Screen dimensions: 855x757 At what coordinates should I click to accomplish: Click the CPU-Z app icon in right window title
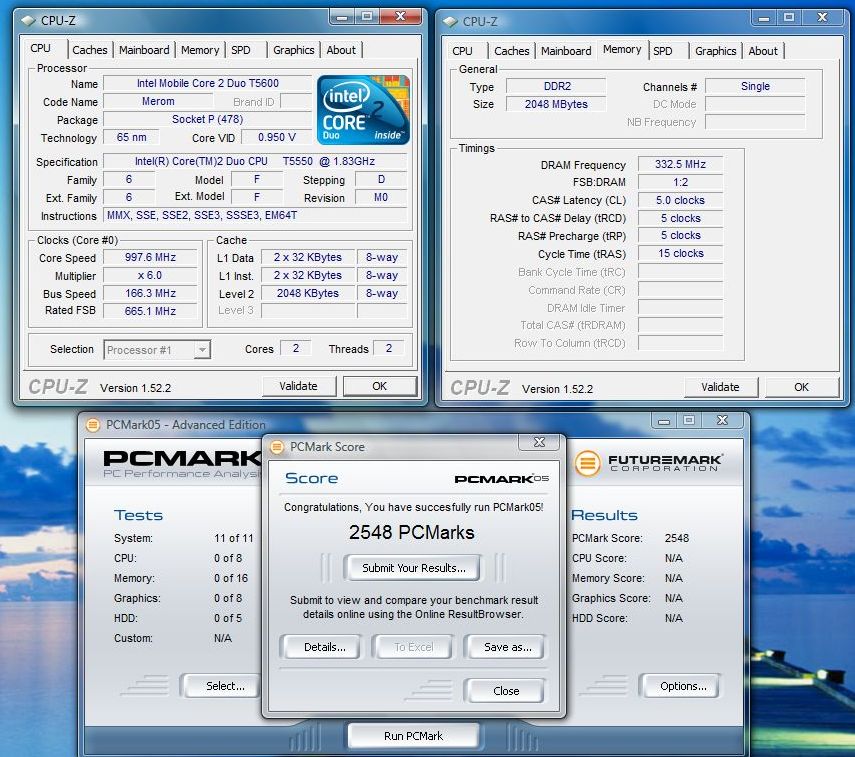(450, 22)
